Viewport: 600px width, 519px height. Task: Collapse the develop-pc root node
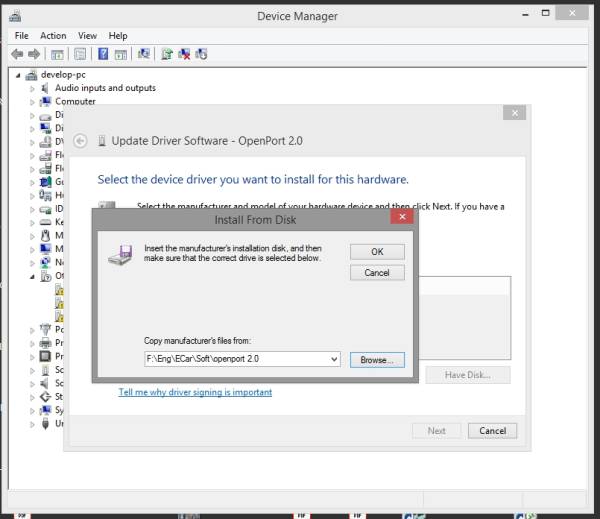point(18,75)
